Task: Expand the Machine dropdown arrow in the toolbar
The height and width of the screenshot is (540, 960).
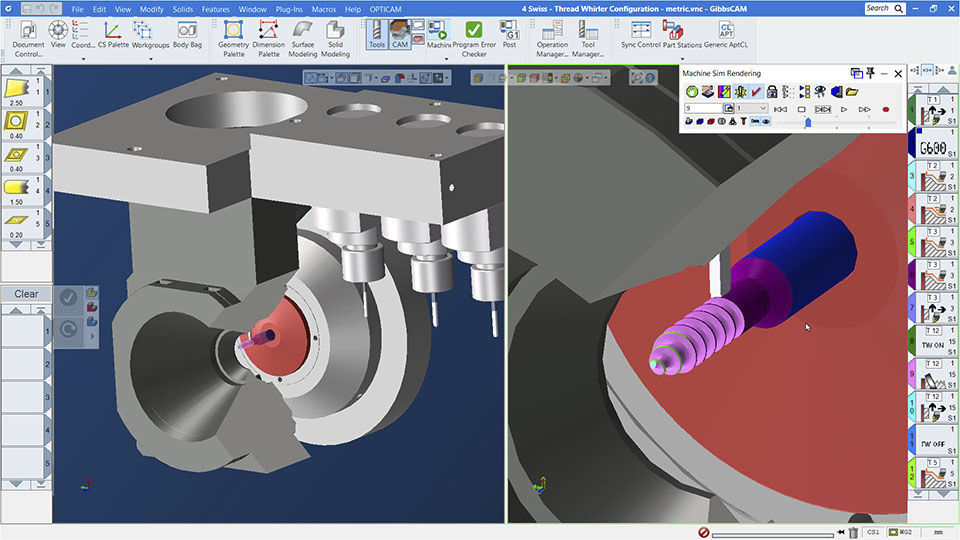Action: point(446,58)
